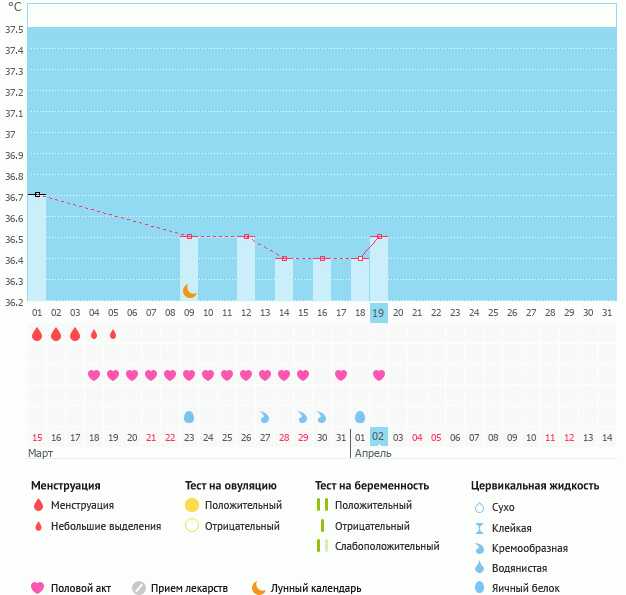
Task: Click the highlighted date 02 in Апрель
Action: 379,437
